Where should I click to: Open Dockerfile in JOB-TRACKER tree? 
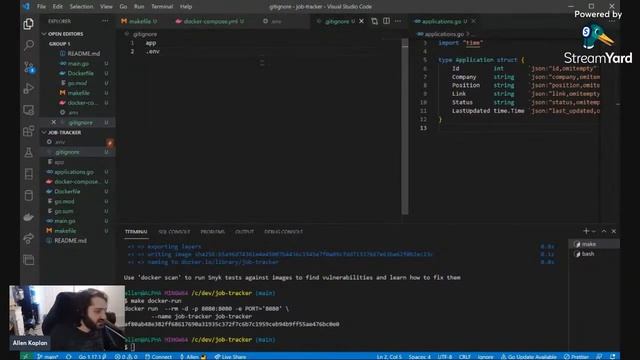pyautogui.click(x=67, y=191)
